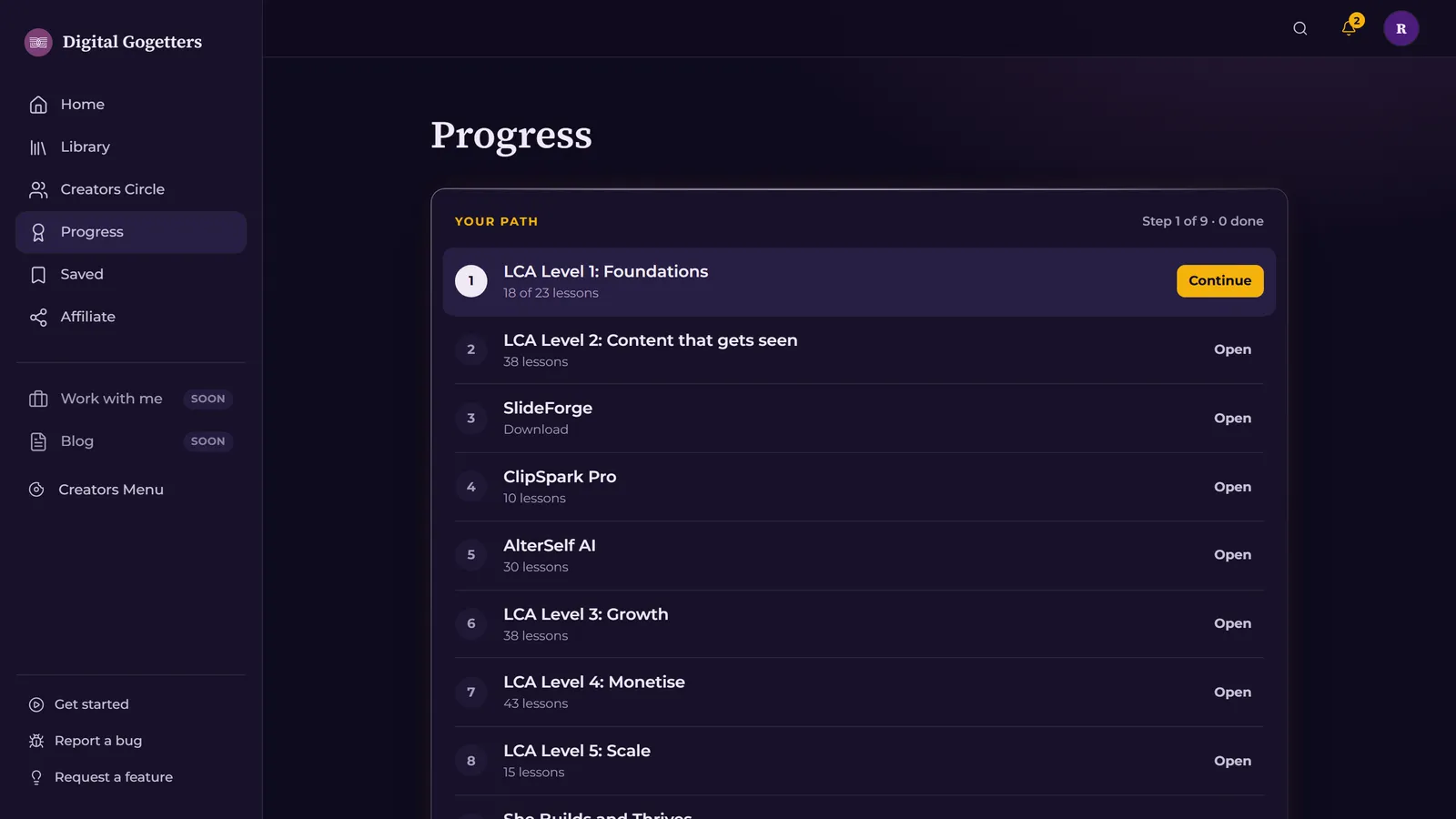This screenshot has width=1456, height=819.
Task: Click the Home house icon
Action: coord(38,105)
